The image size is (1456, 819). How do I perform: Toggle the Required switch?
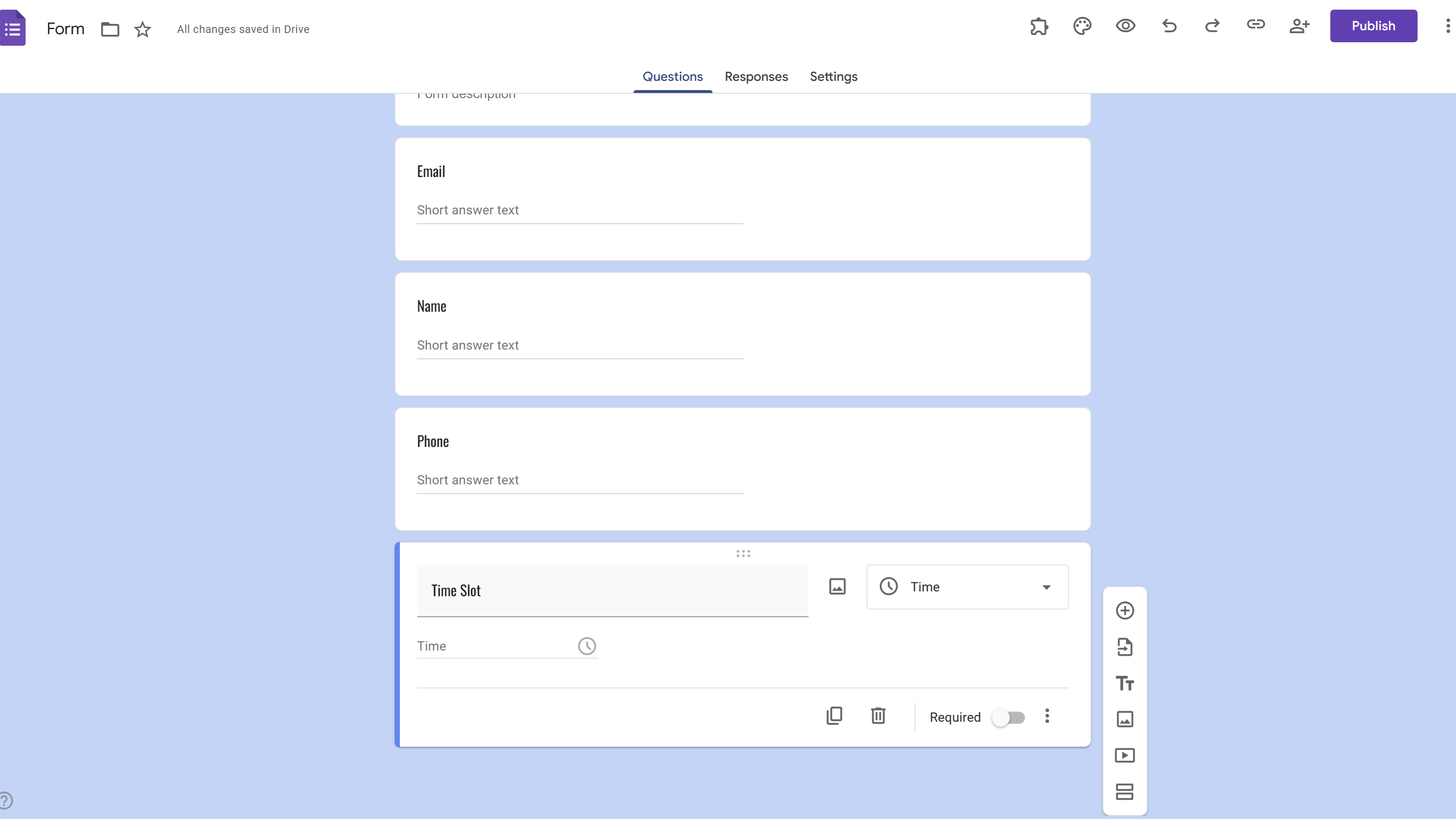tap(1008, 717)
